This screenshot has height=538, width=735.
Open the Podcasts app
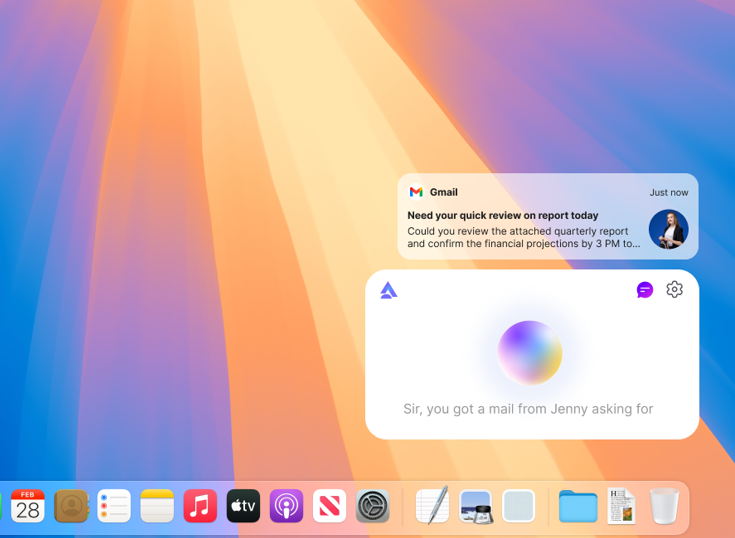tap(286, 506)
